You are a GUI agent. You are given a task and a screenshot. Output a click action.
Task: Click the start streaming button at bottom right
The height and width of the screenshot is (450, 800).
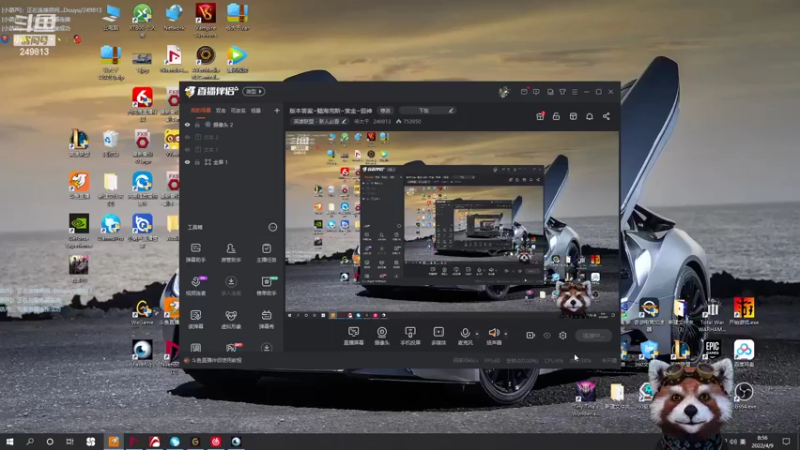[x=593, y=335]
